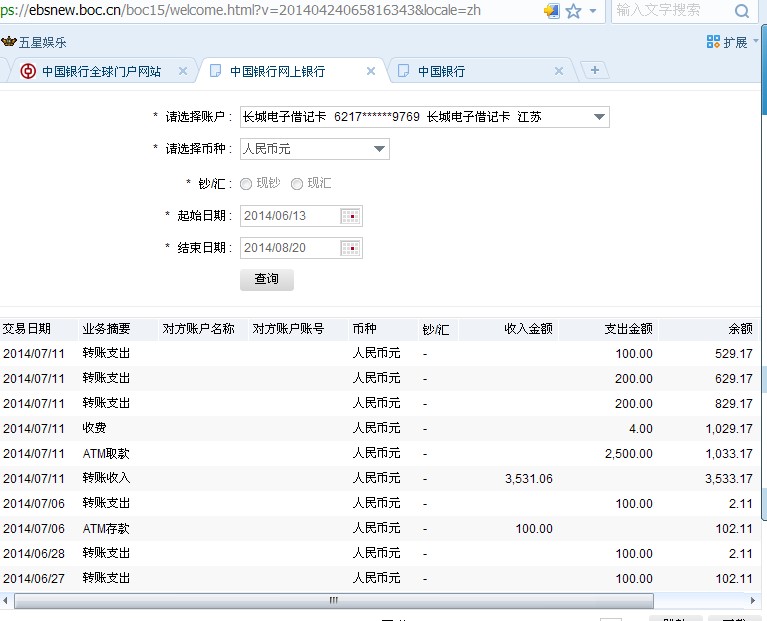767x621 pixels.
Task: Select the 现汇 radio button
Action: [x=296, y=184]
